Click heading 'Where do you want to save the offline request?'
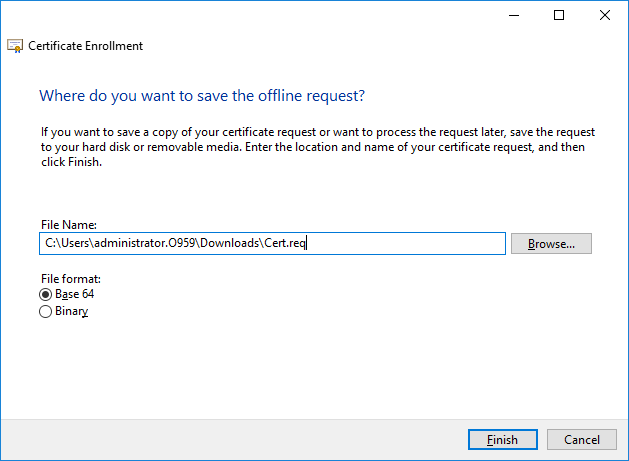 (x=202, y=96)
